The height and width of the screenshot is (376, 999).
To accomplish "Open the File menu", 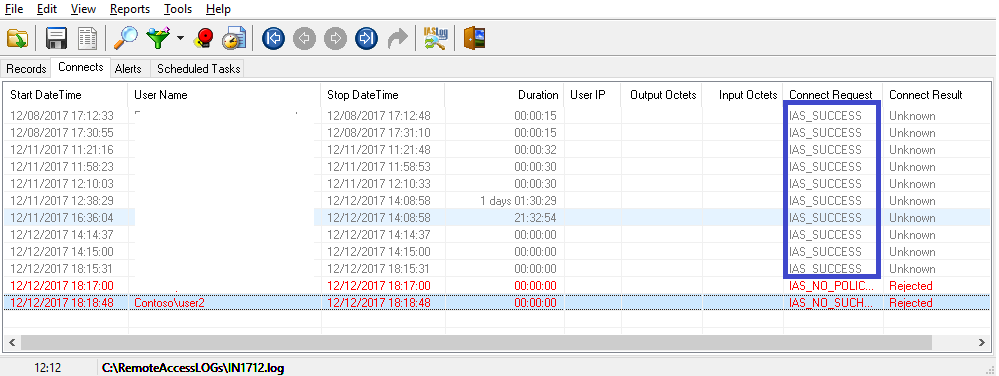I will click(x=14, y=9).
